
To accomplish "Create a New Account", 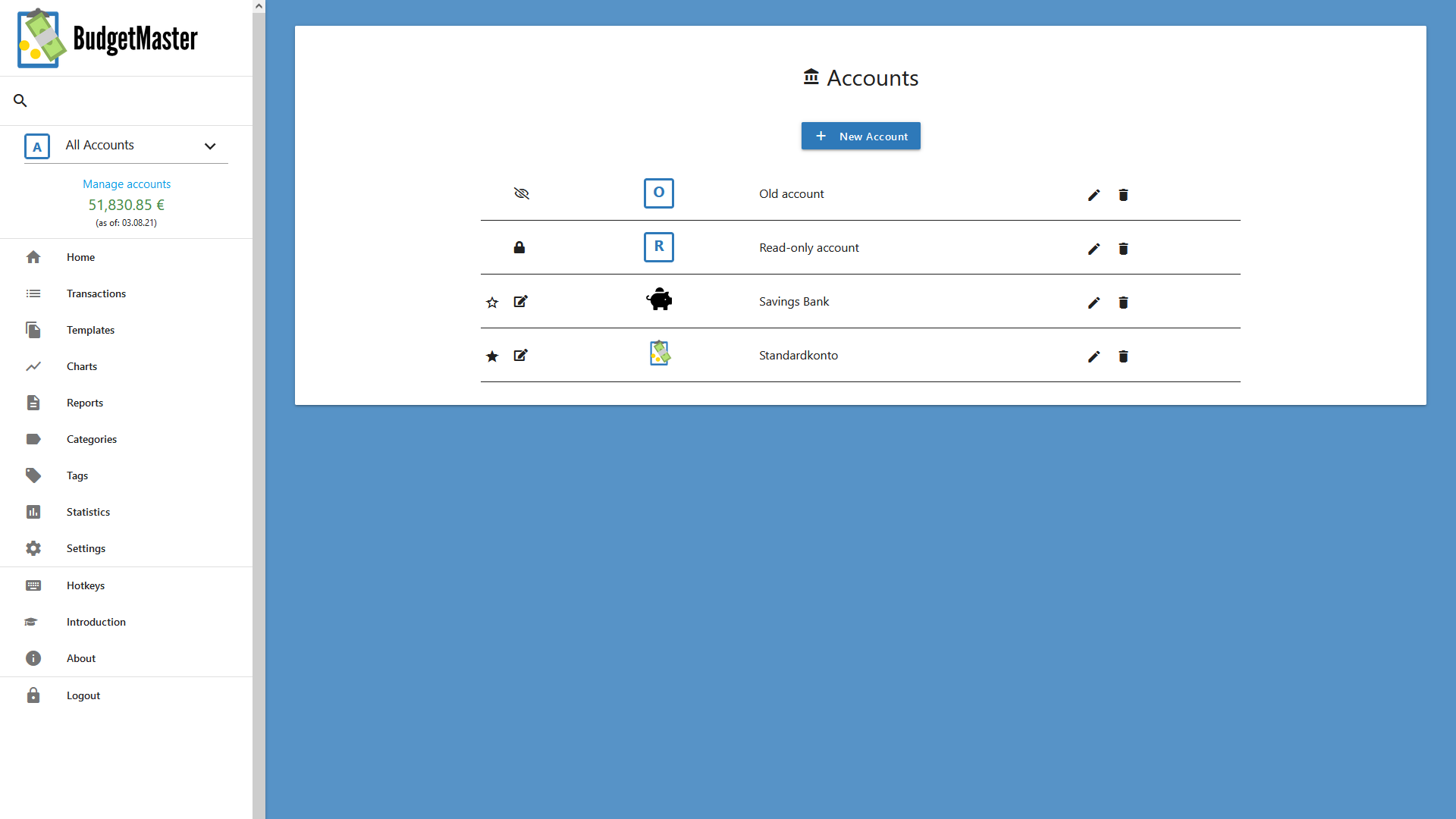I will pyautogui.click(x=861, y=136).
